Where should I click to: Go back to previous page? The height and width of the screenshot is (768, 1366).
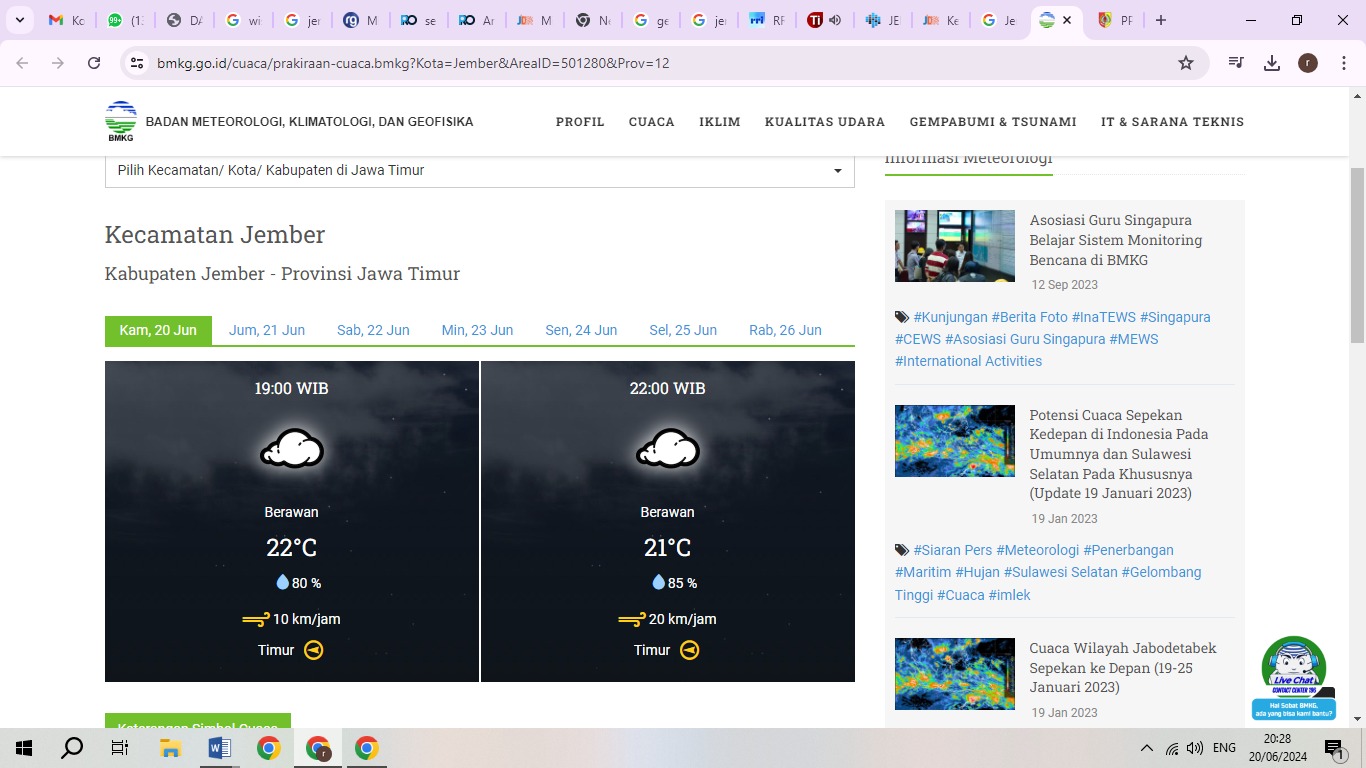coord(22,63)
